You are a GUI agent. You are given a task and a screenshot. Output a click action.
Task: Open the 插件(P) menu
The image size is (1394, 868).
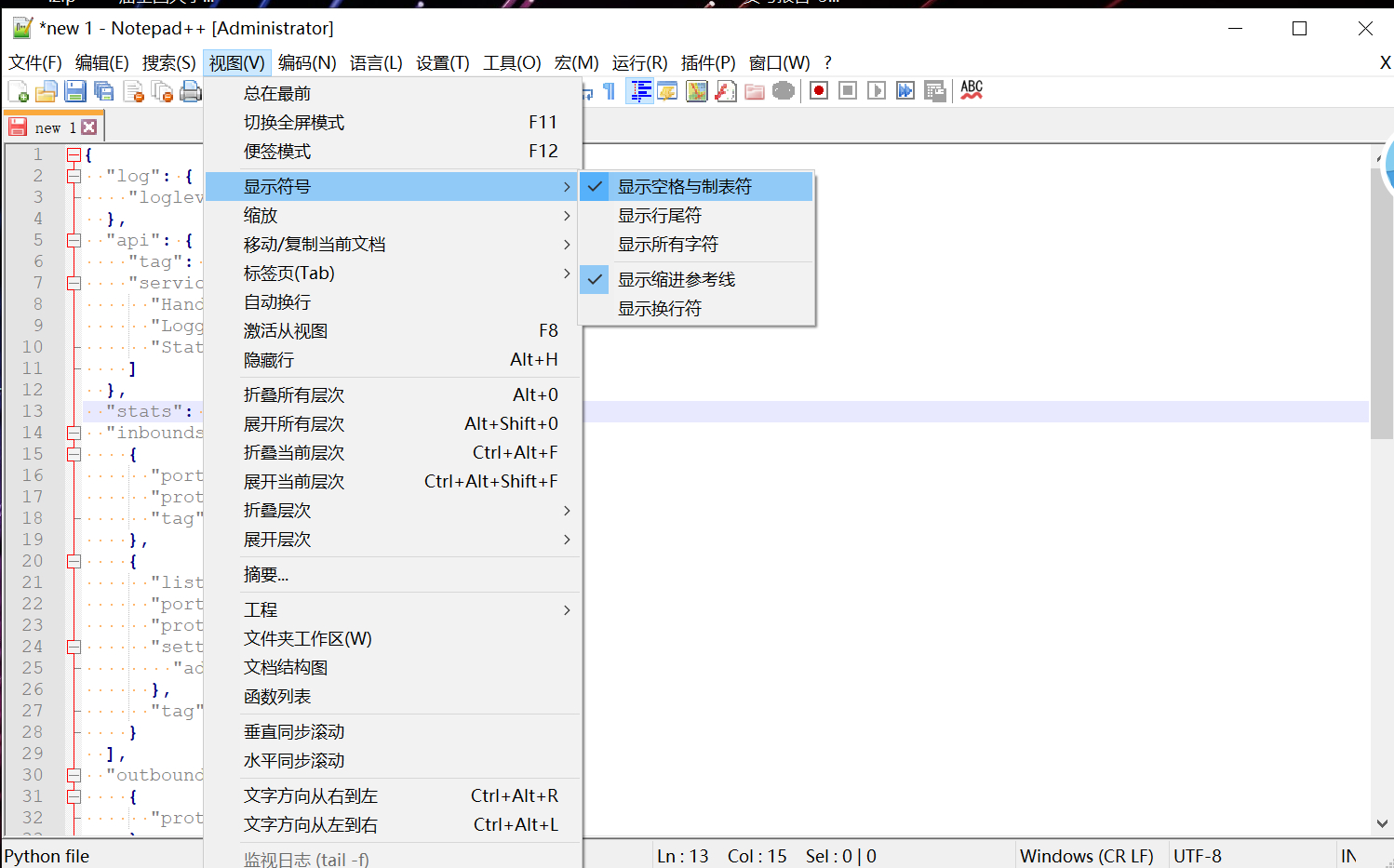708,62
